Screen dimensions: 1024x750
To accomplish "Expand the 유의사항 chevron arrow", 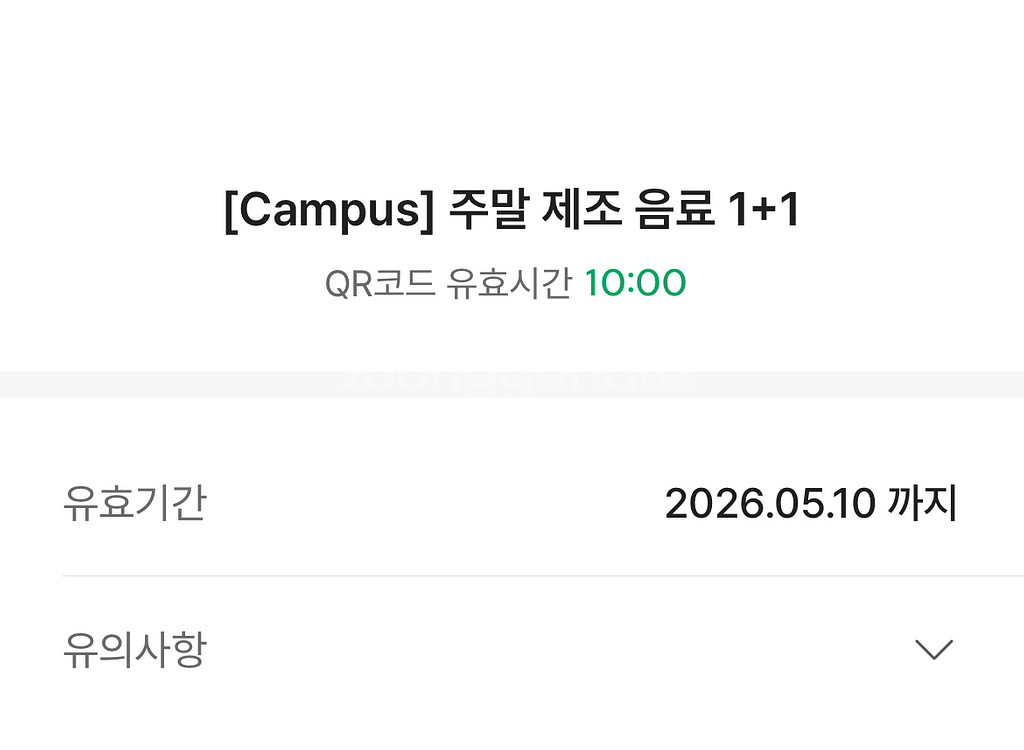I will click(934, 650).
